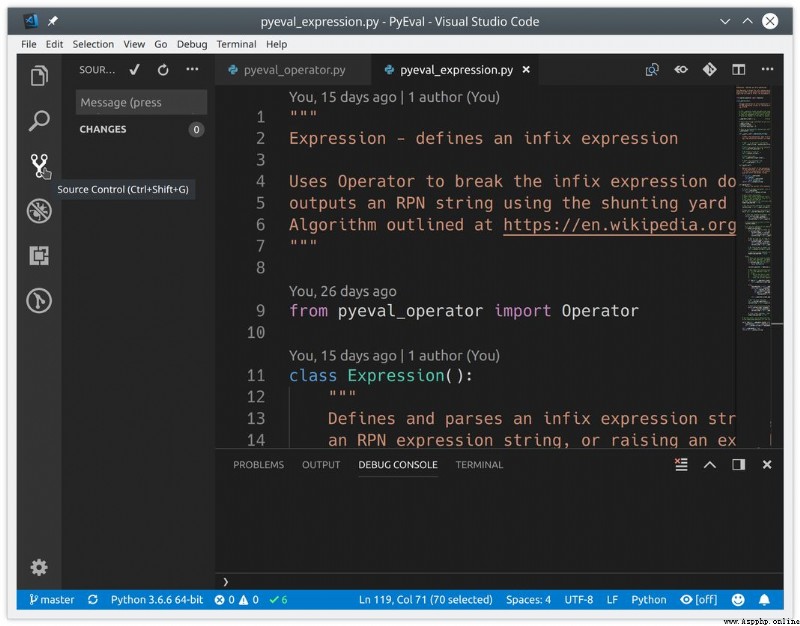Screen dimensions: 800x626
Task: Open the Manage gear menu
Action: 39,567
